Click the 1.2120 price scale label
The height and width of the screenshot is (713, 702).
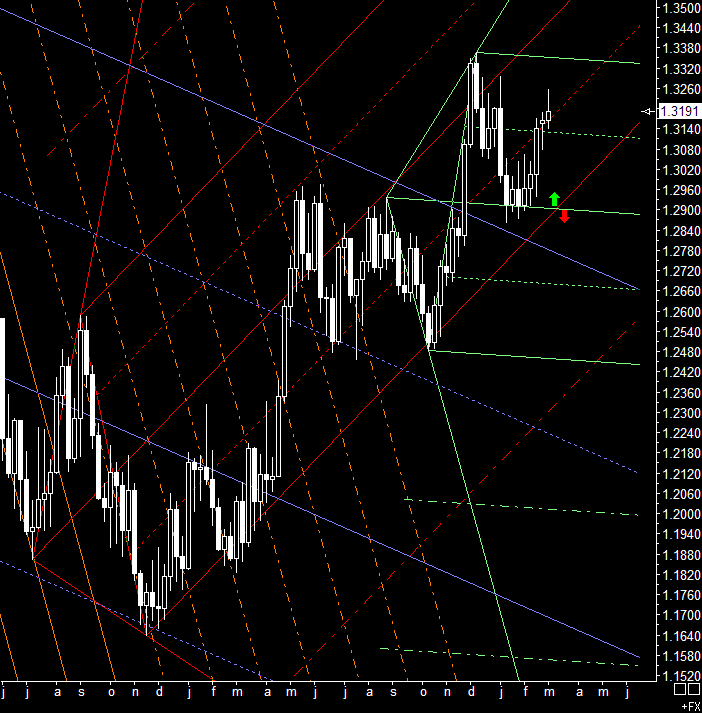click(681, 474)
